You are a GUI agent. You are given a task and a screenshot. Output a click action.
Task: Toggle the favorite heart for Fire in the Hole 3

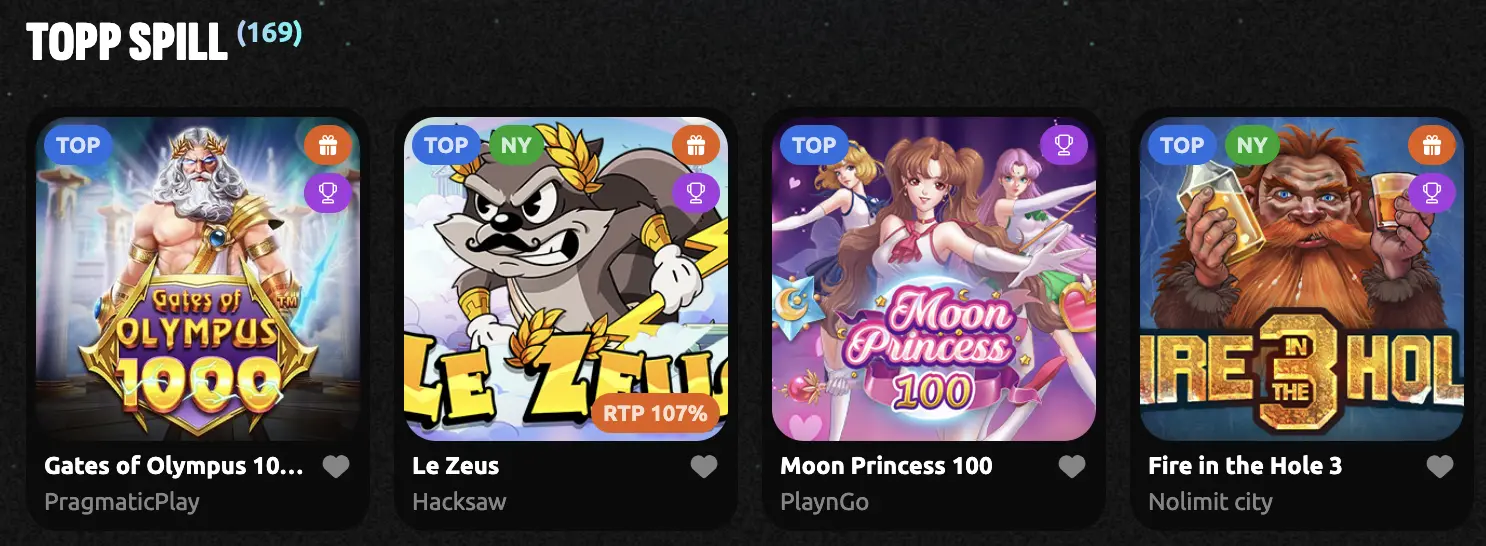click(1440, 466)
